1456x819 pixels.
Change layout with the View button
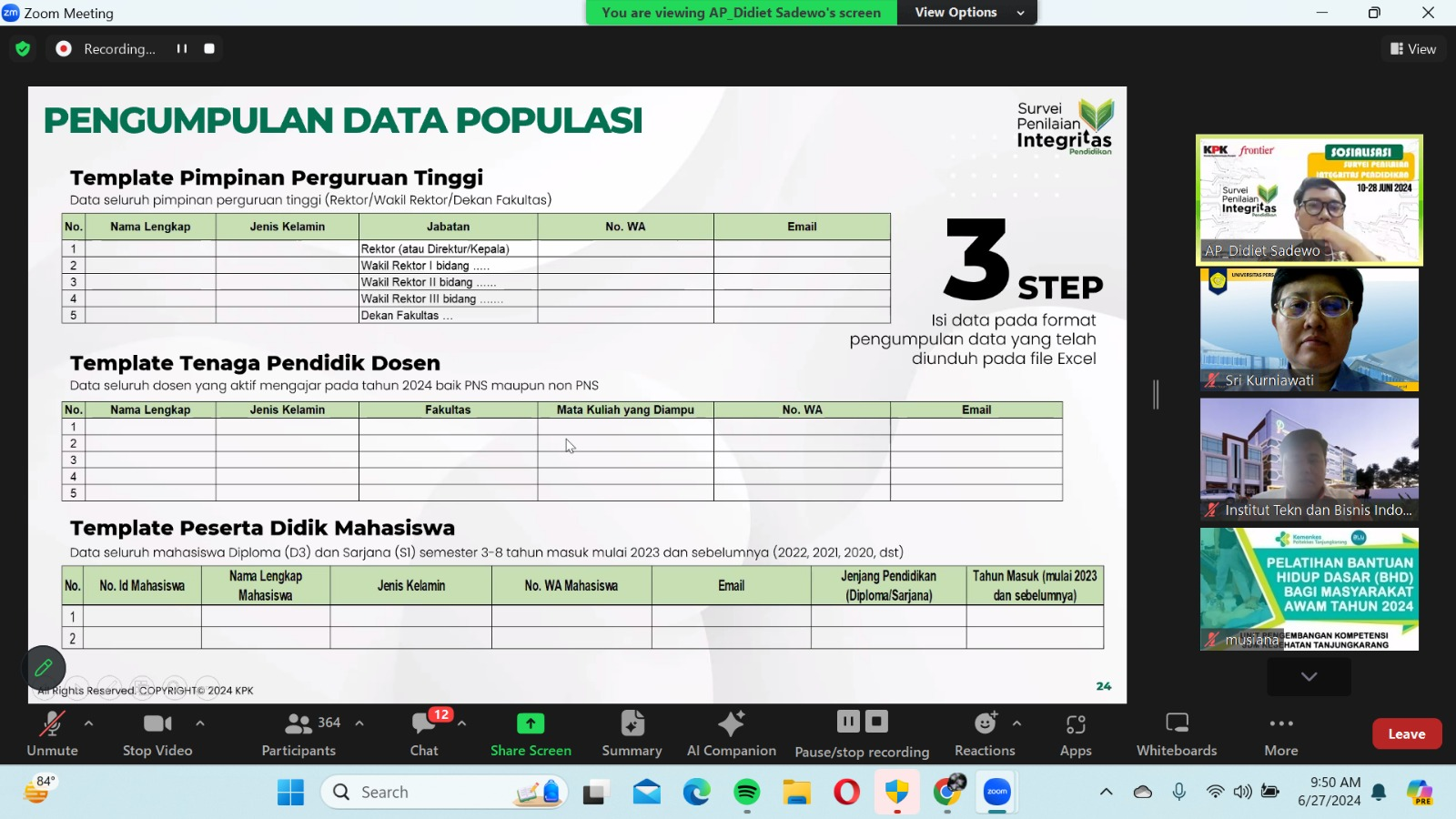point(1413,49)
